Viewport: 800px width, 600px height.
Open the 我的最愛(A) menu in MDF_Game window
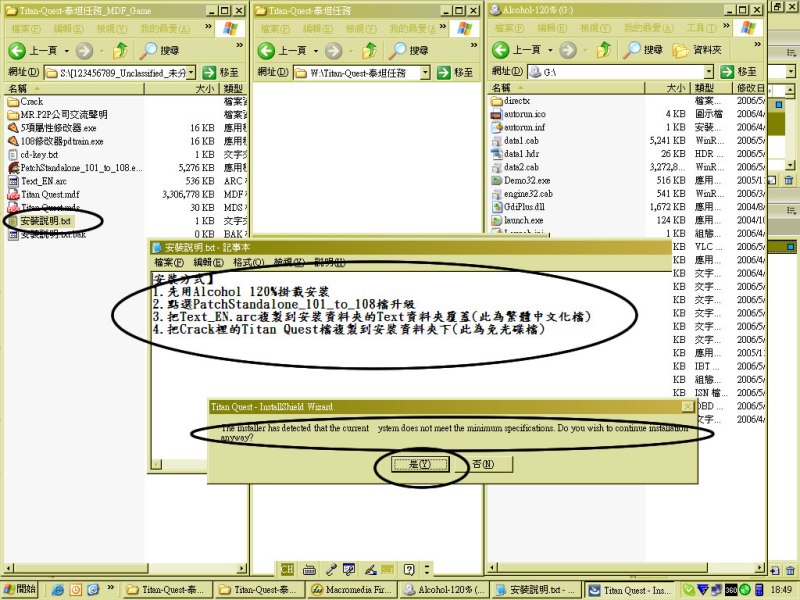click(x=165, y=29)
